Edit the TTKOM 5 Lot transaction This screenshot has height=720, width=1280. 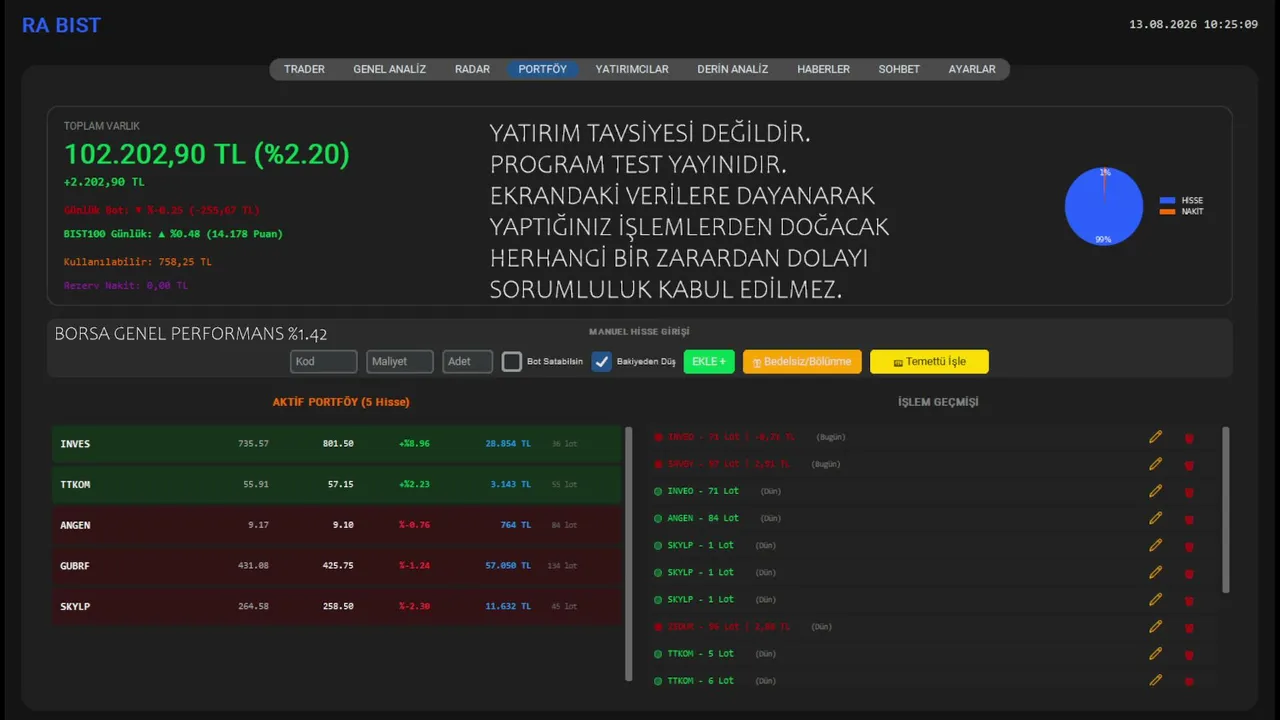click(1156, 653)
